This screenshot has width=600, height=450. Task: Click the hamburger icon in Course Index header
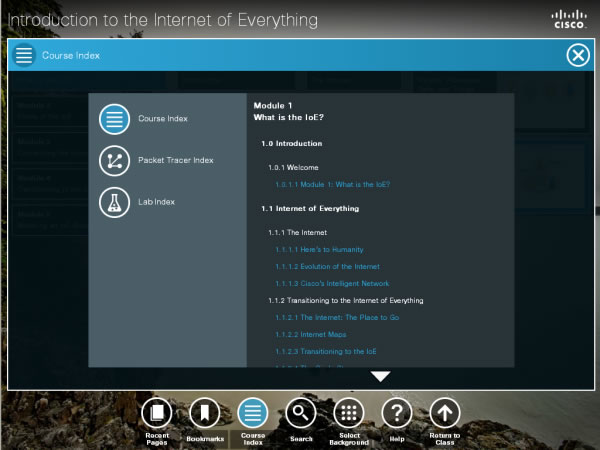[x=24, y=55]
